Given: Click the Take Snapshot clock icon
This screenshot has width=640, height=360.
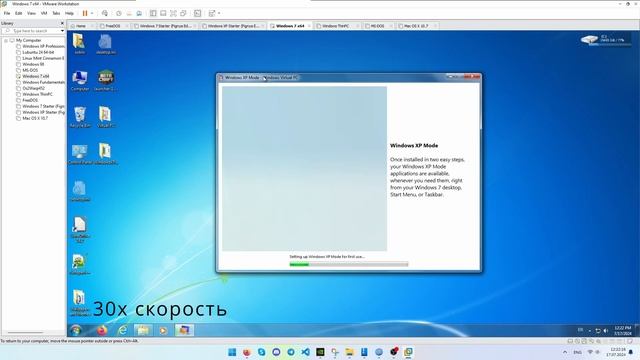Looking at the screenshot, I should click(x=119, y=13).
